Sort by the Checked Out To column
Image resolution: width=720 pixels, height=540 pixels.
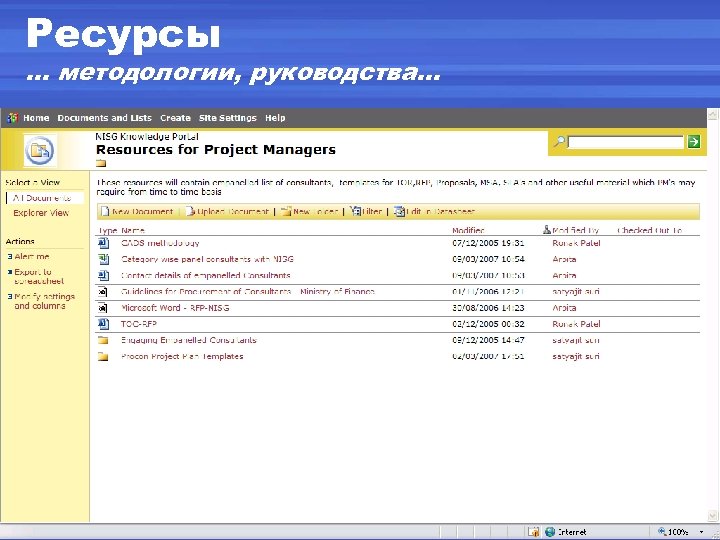coord(649,231)
